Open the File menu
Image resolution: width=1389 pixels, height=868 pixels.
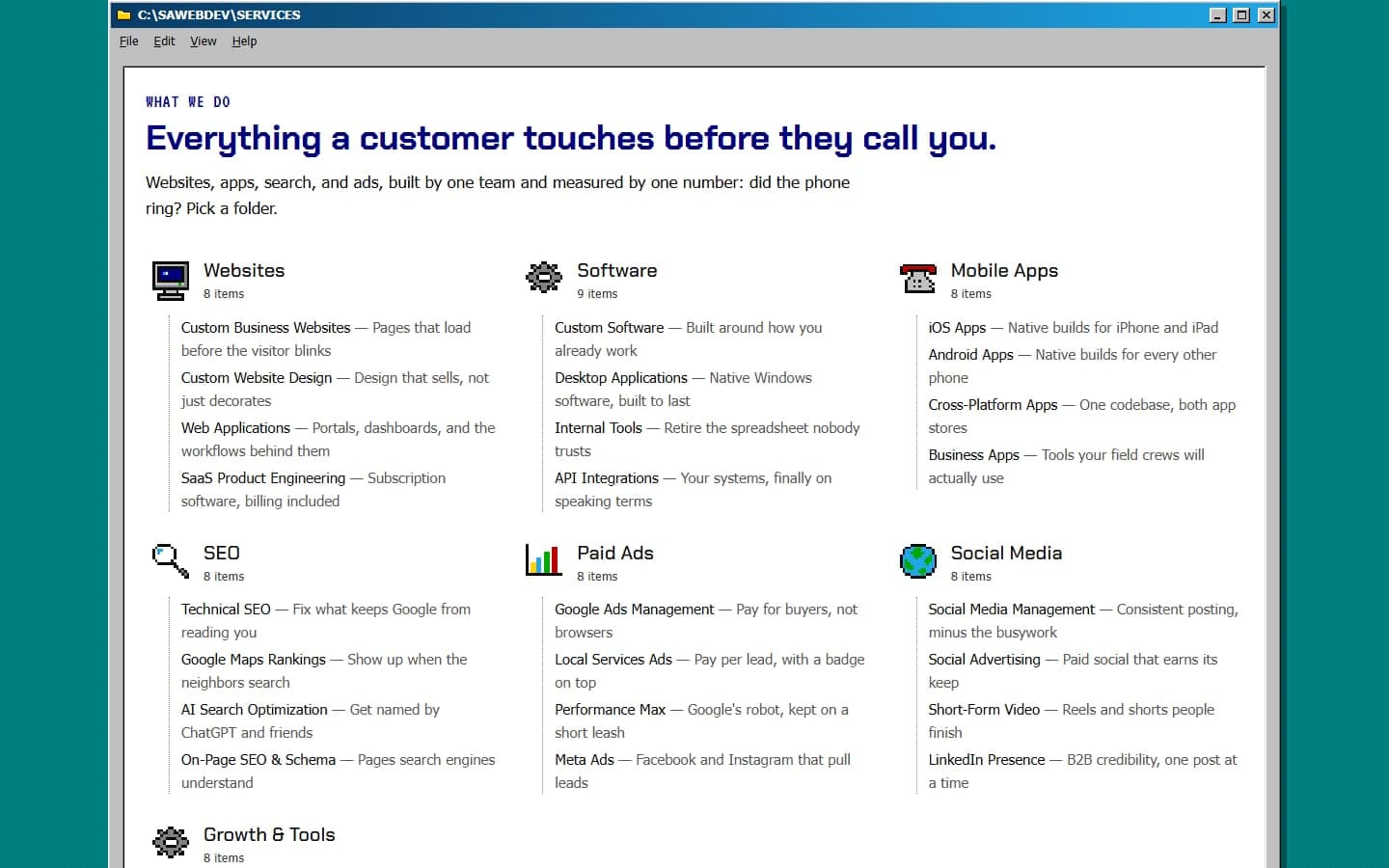(x=129, y=41)
